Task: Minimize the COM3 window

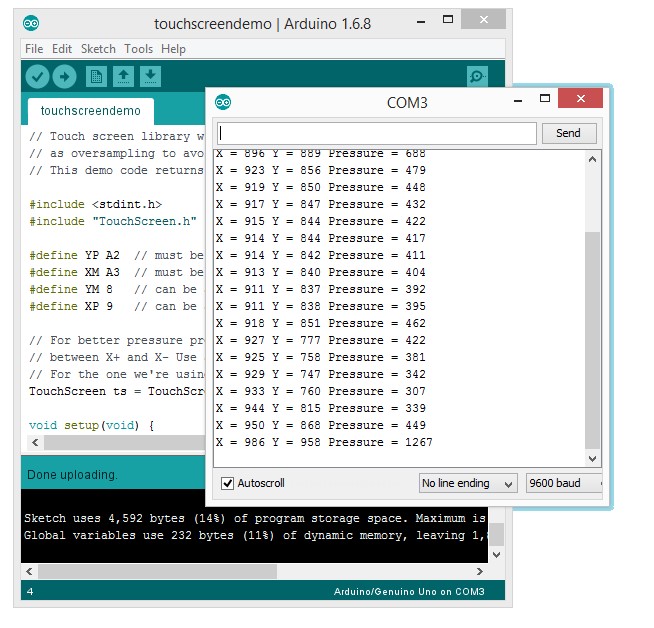Action: (x=518, y=100)
